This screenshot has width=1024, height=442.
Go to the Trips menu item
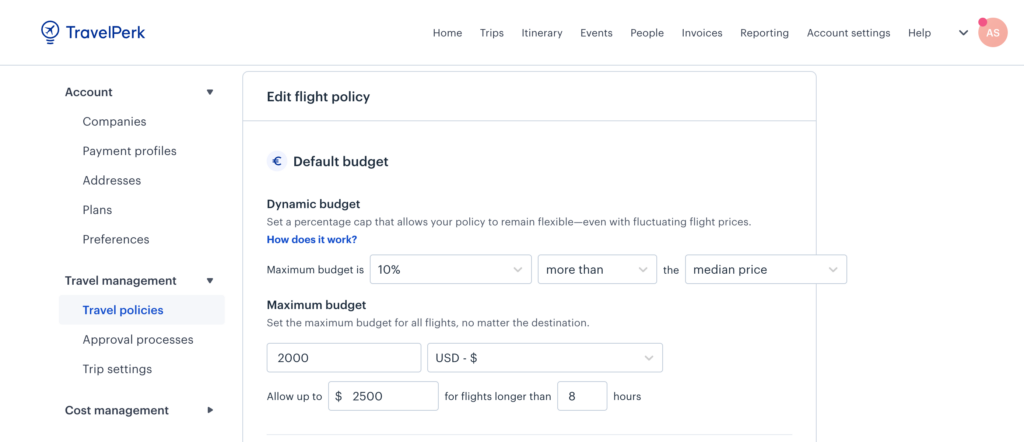[492, 33]
